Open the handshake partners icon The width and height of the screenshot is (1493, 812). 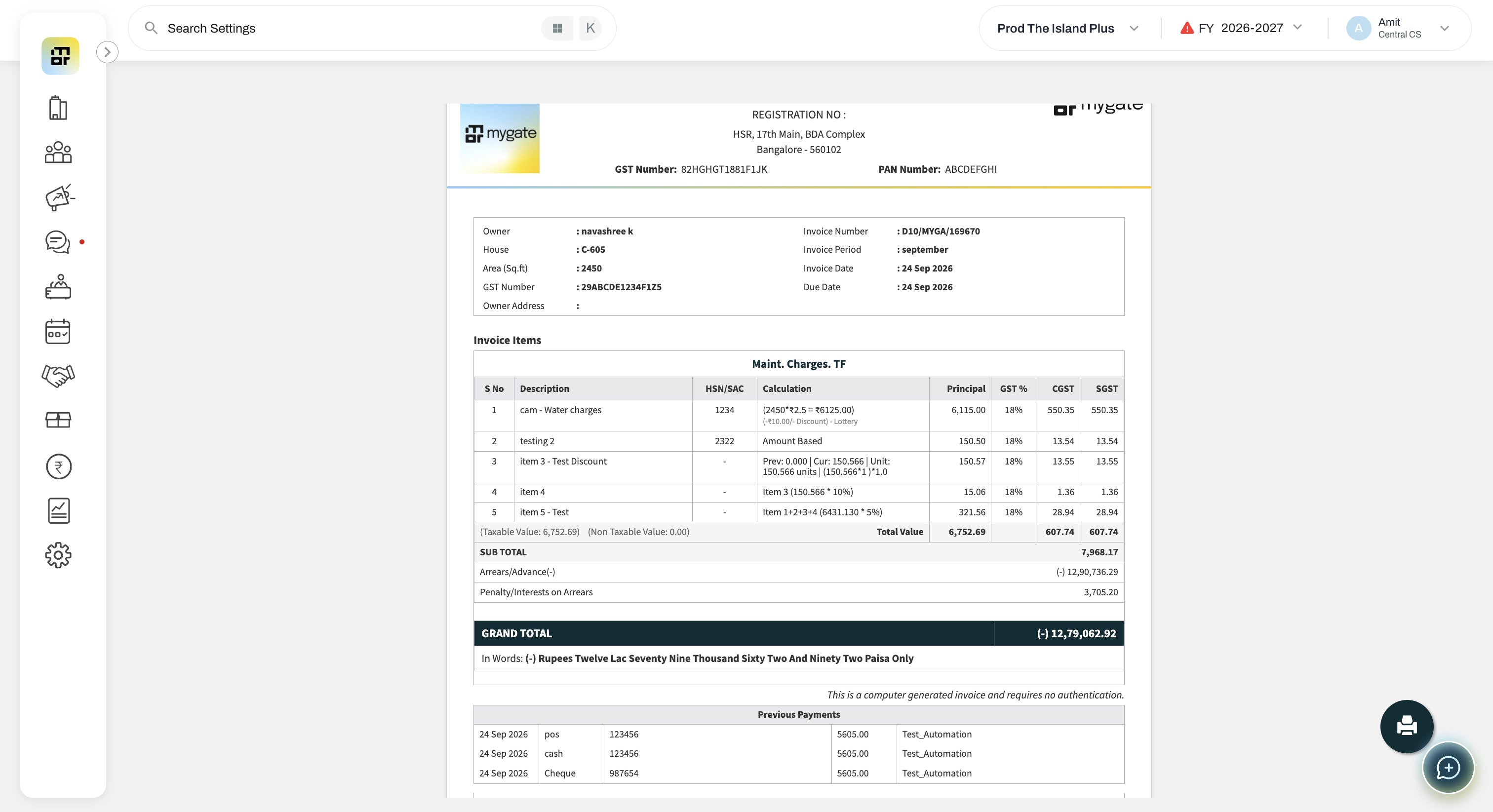pos(58,376)
